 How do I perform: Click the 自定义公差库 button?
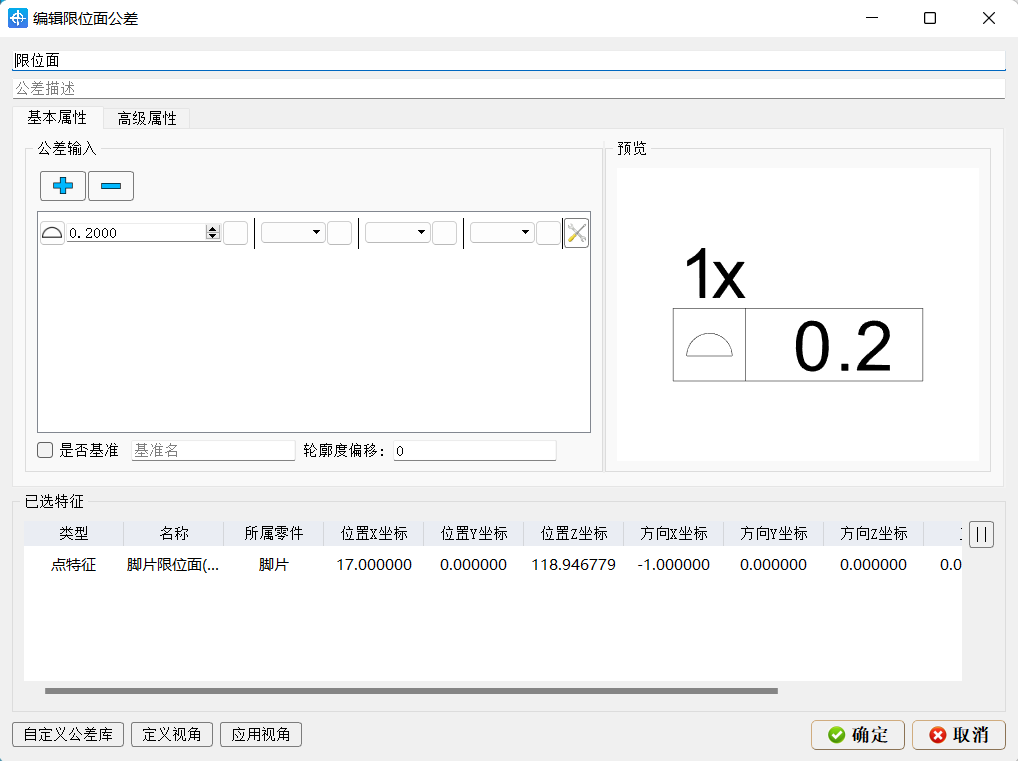(x=67, y=734)
